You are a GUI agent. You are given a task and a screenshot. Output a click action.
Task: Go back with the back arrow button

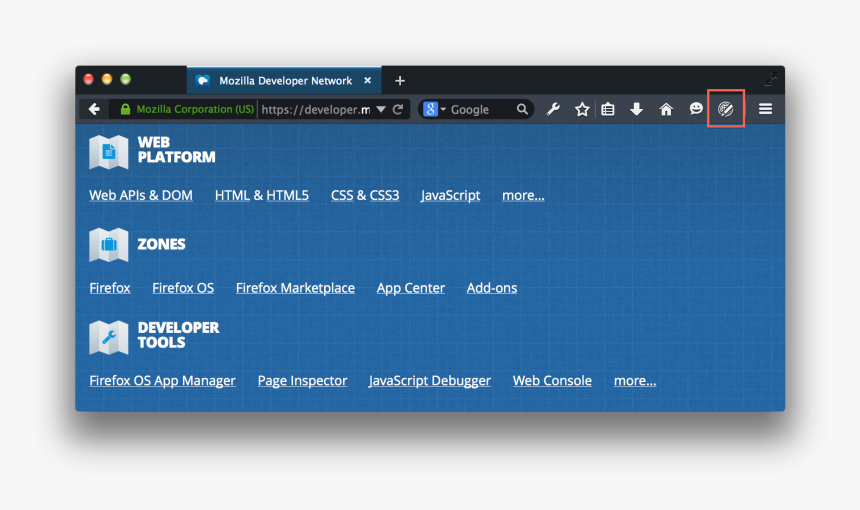[x=94, y=109]
